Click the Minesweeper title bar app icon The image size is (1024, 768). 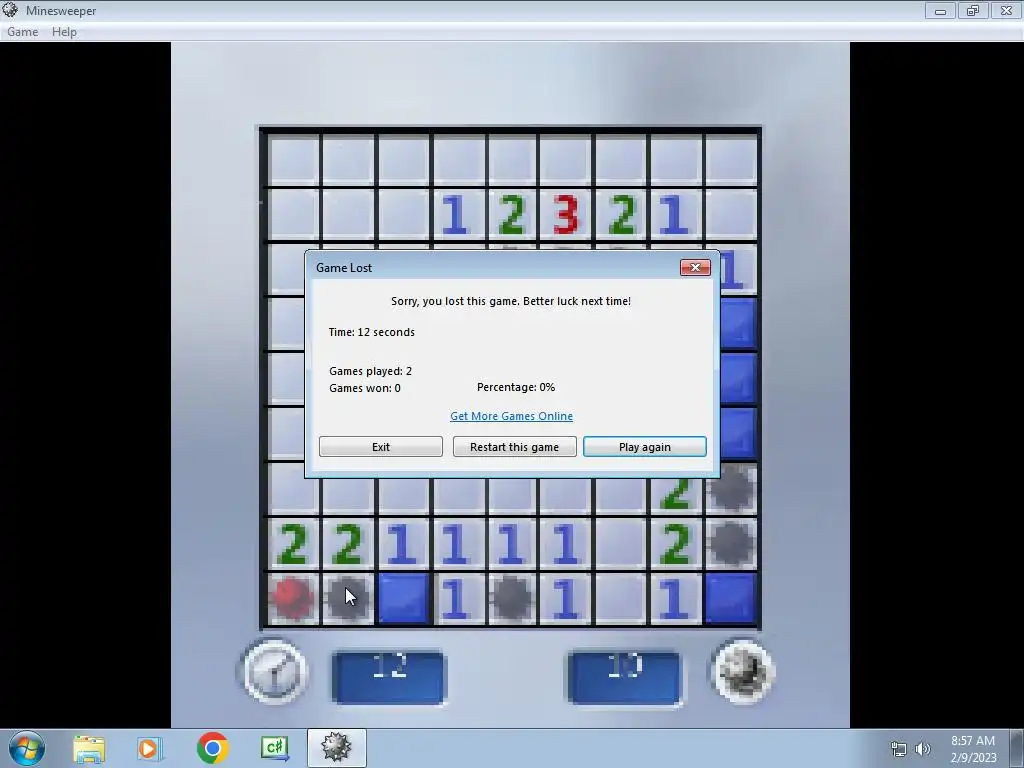(x=10, y=10)
